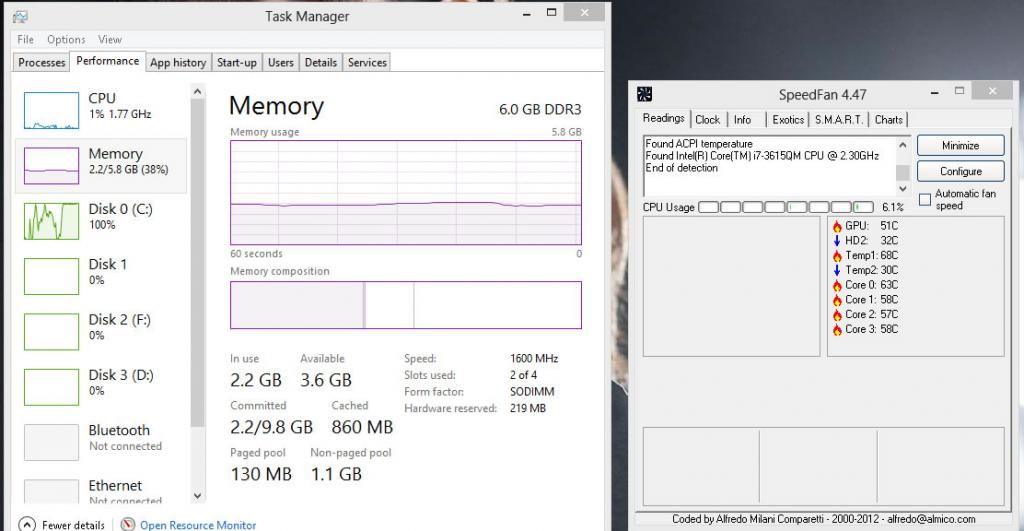1024x531 pixels.
Task: Select the Disk 3 (D:) graph thumbnail
Action: click(51, 387)
